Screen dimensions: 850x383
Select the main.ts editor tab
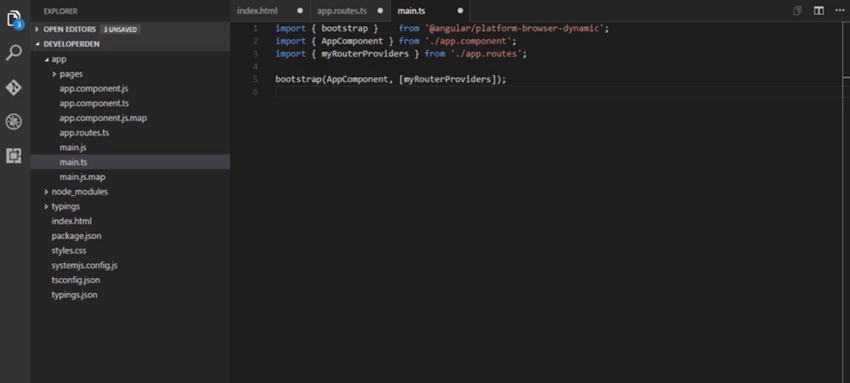[x=411, y=11]
